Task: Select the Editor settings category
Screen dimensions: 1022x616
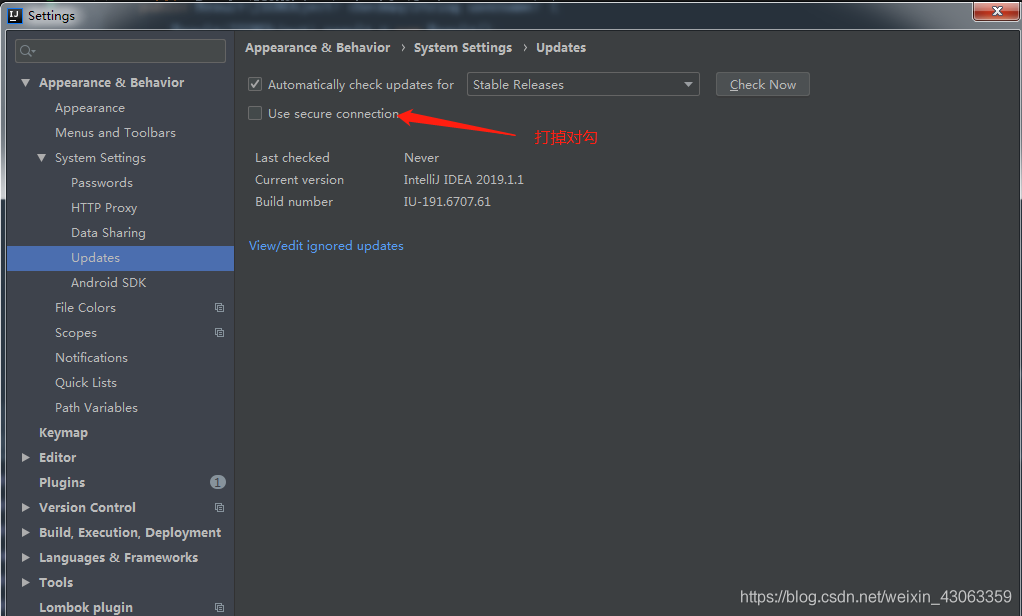Action: point(57,458)
